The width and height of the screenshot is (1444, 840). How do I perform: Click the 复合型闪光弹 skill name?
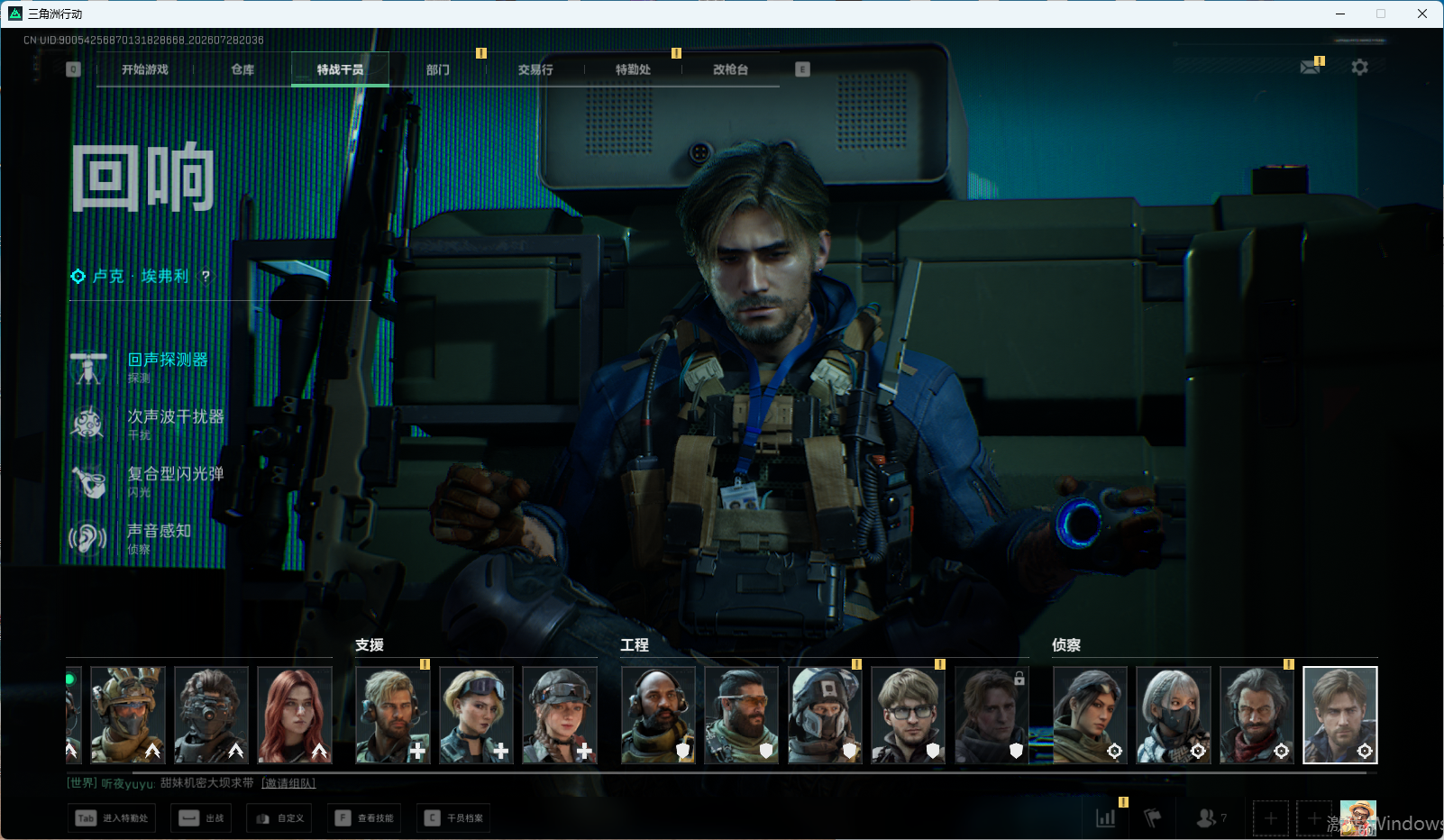pyautogui.click(x=176, y=473)
